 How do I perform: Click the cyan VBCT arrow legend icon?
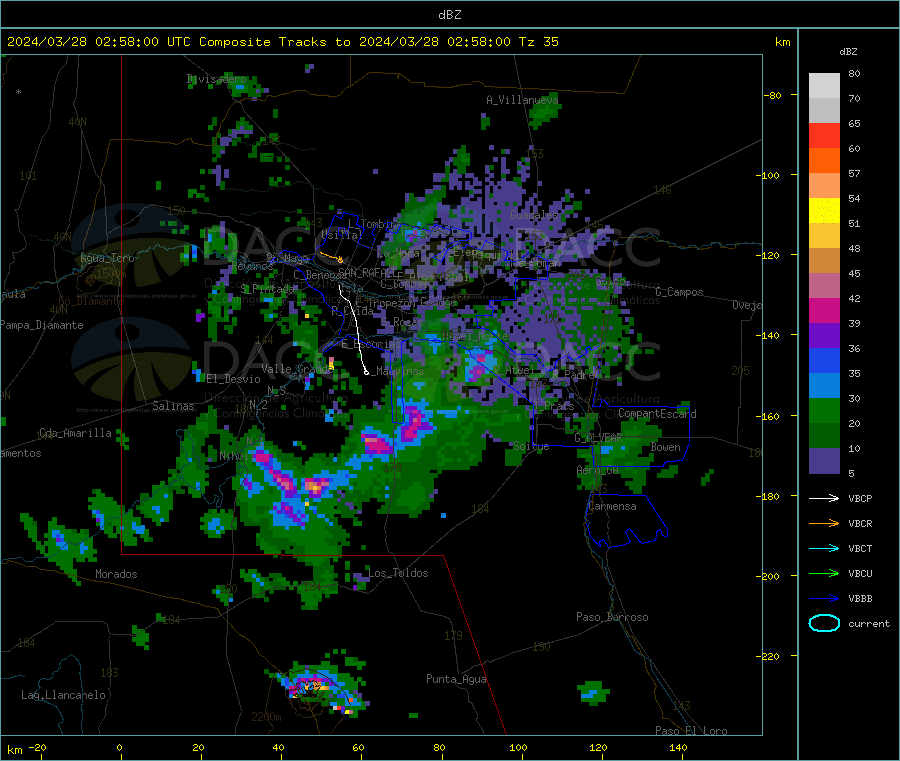824,548
